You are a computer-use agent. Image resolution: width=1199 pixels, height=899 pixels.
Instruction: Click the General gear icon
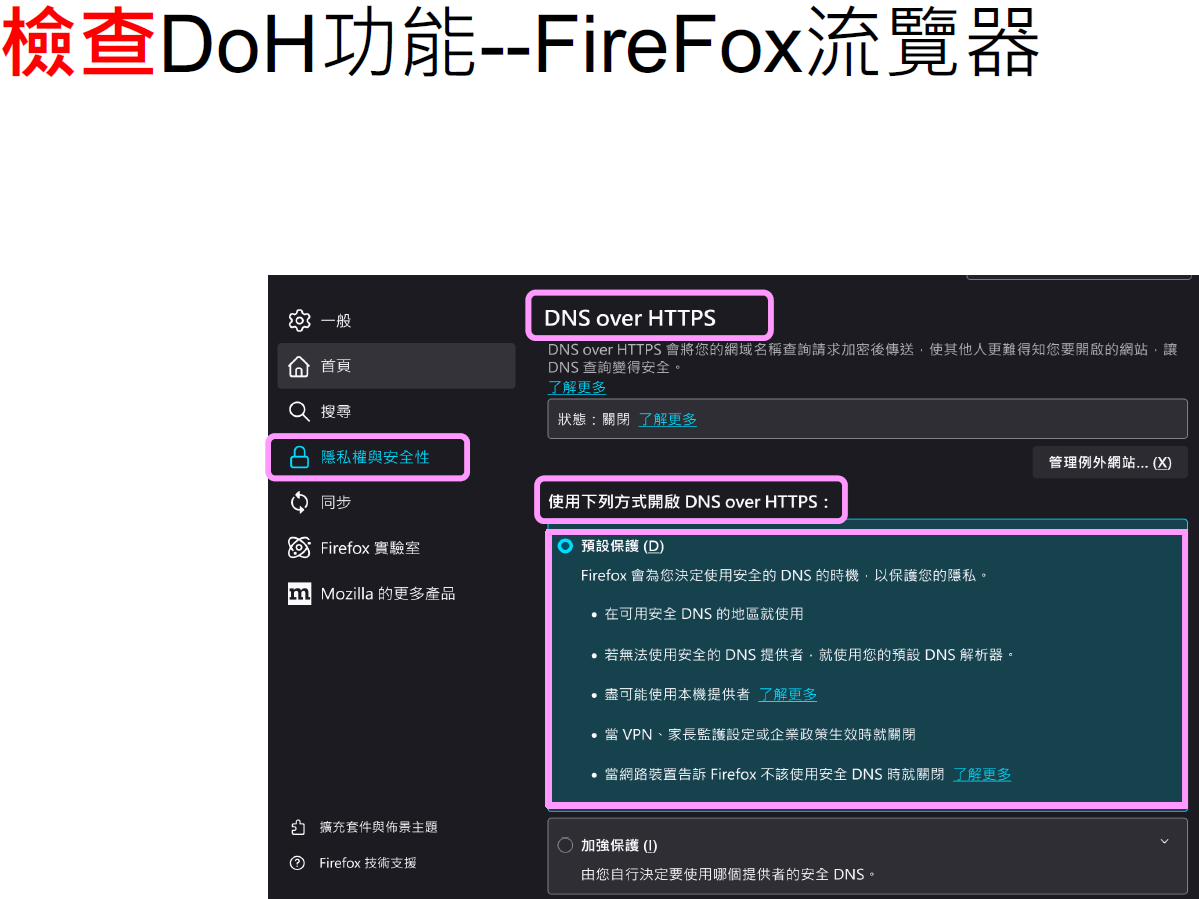click(299, 320)
